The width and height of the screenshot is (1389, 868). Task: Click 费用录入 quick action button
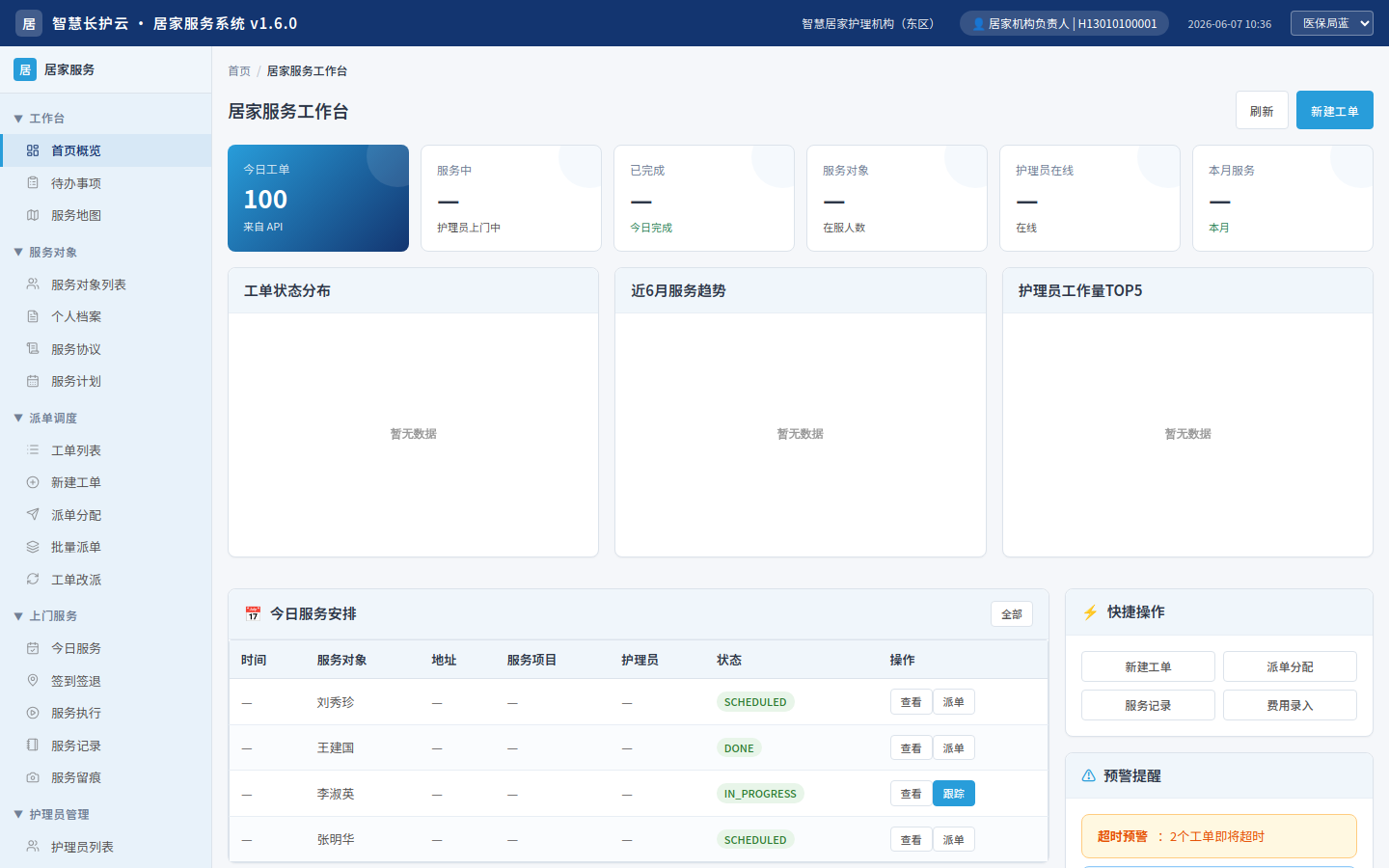click(x=1290, y=705)
